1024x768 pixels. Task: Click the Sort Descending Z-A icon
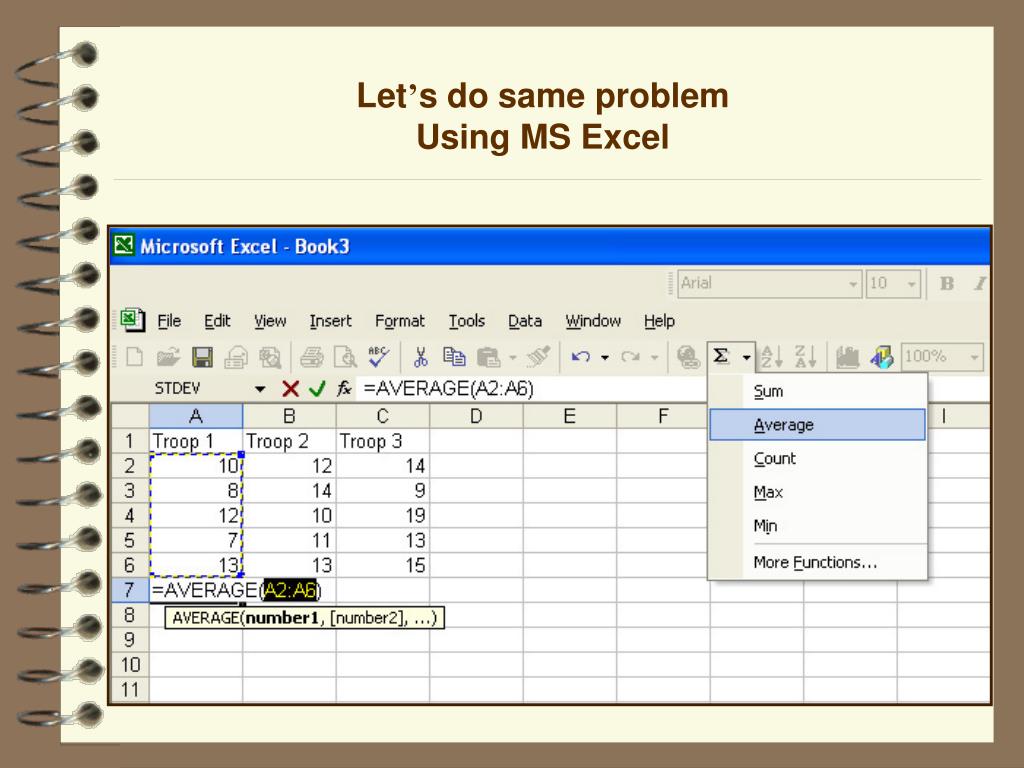pos(805,357)
